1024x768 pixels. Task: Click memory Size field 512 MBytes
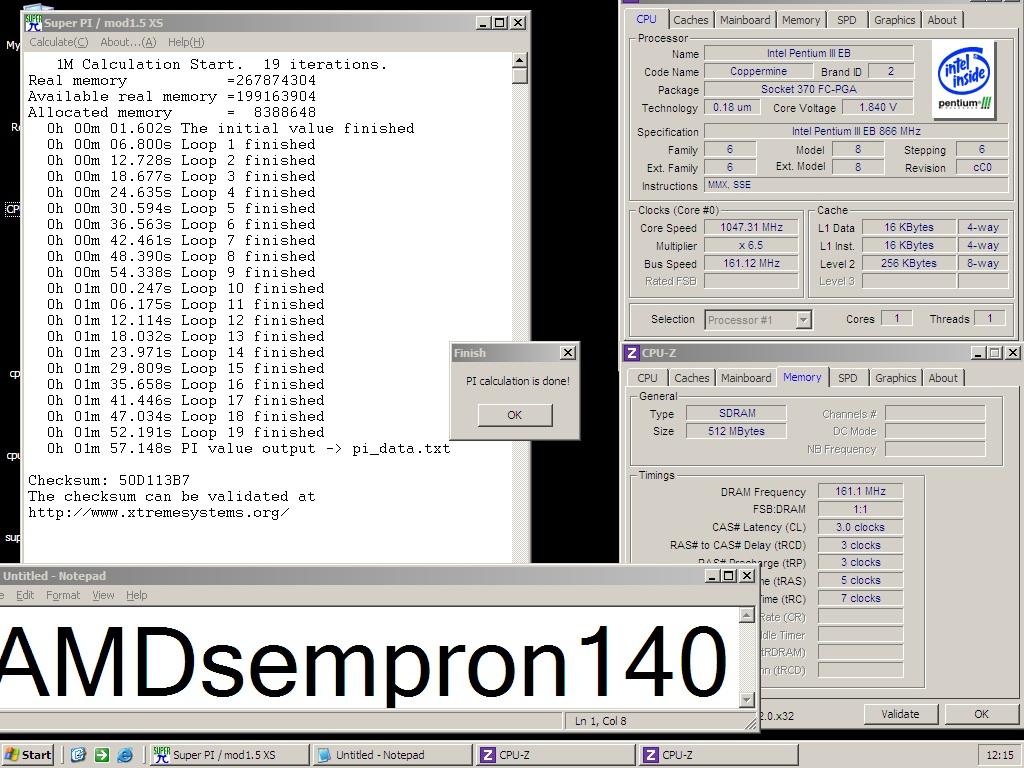737,431
